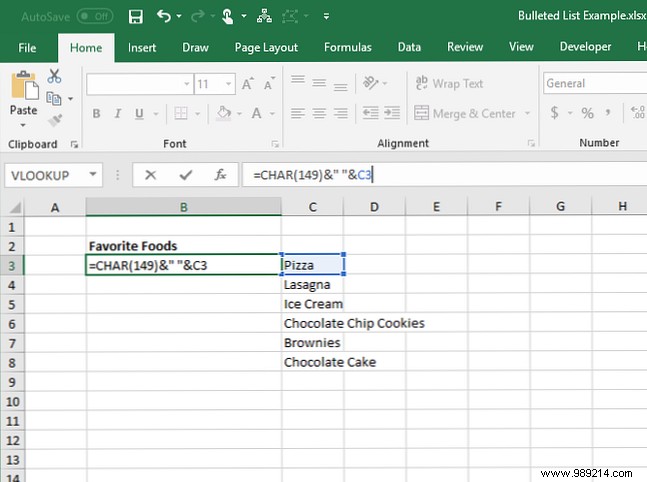Click the Borders icon
Image resolution: width=647 pixels, height=482 pixels.
(x=181, y=113)
